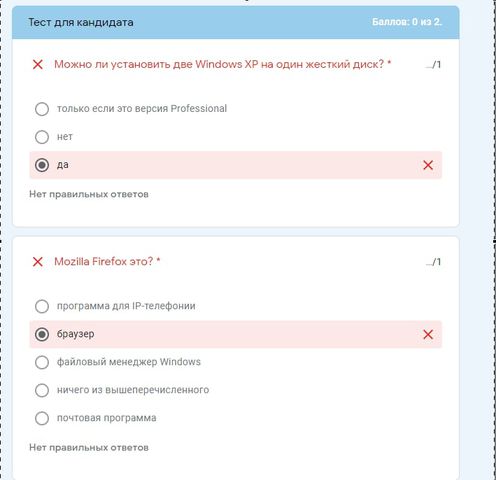Click the red X beside the Mozilla Firefox question
The width and height of the screenshot is (496, 480).
(x=38, y=262)
